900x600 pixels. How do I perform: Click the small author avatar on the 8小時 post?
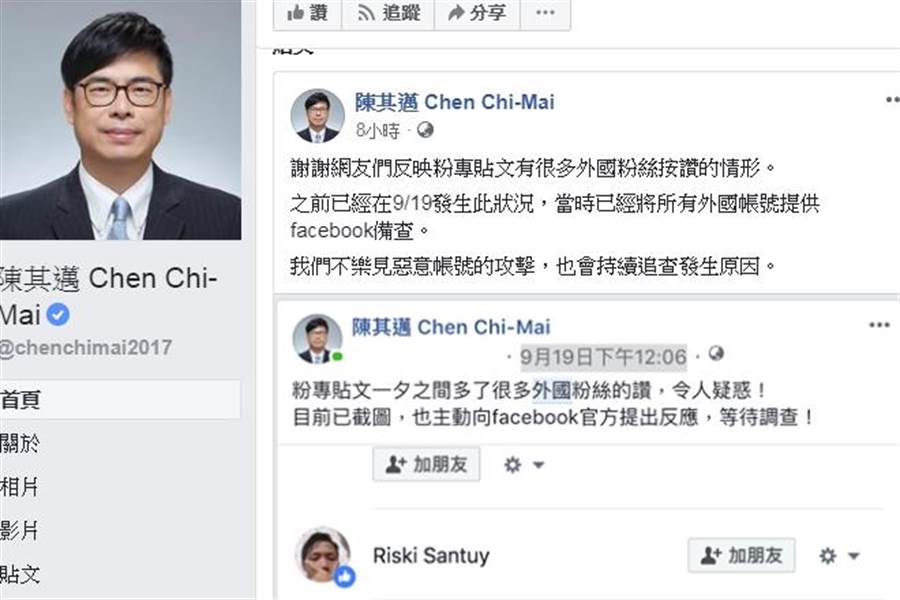click(317, 116)
